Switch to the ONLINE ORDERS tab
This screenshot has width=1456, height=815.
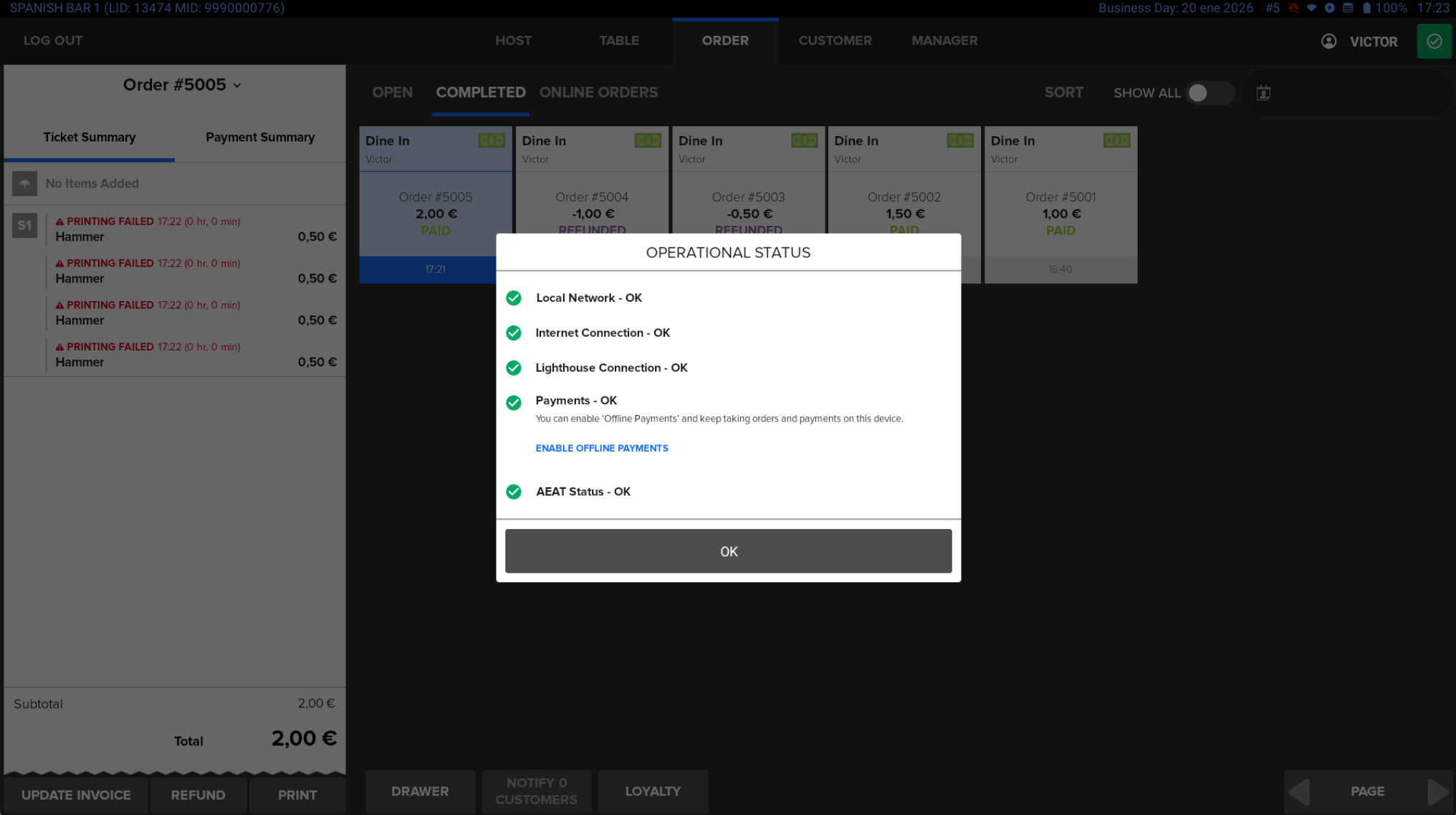pos(599,92)
